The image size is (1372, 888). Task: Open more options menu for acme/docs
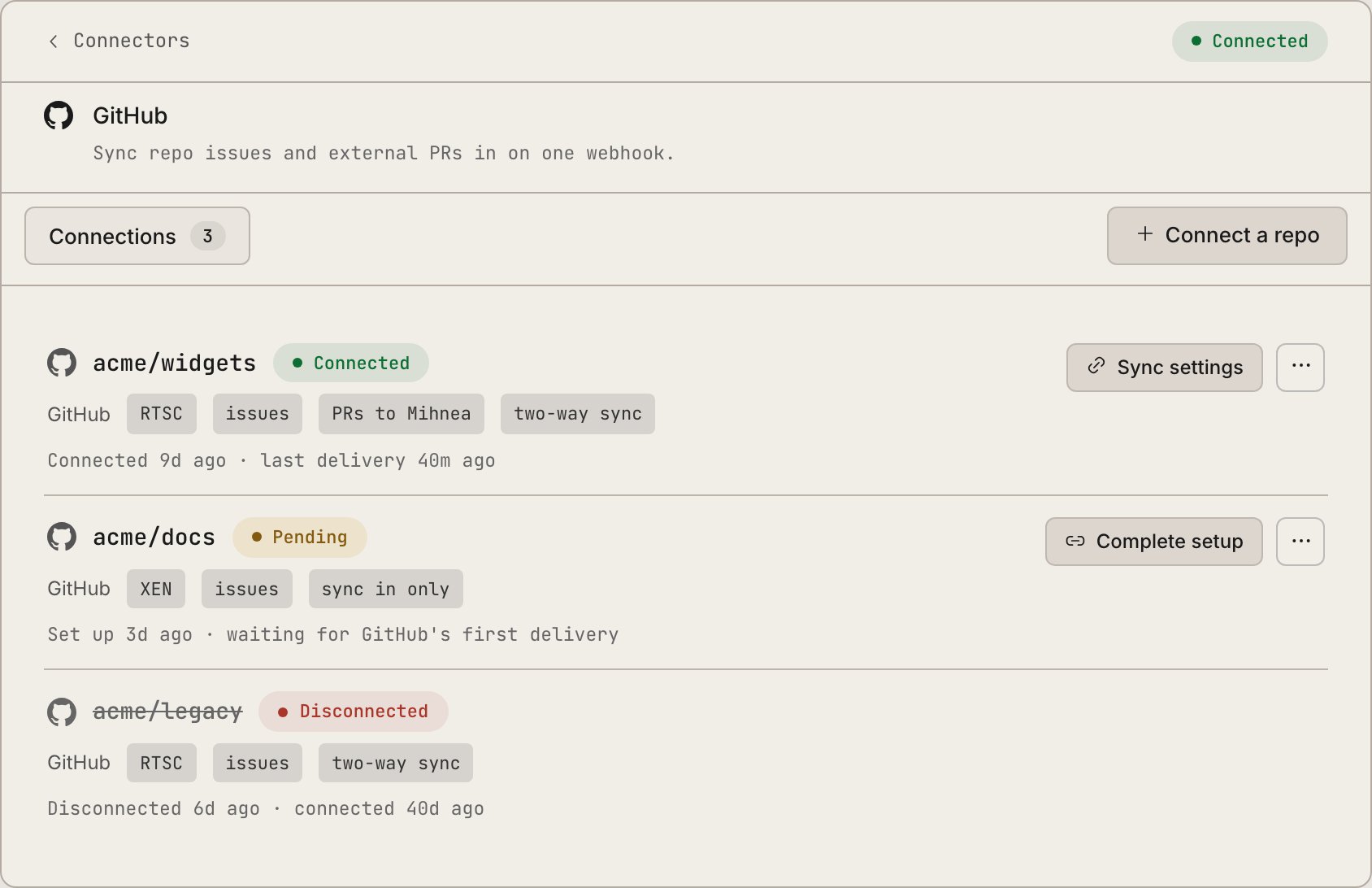1300,542
